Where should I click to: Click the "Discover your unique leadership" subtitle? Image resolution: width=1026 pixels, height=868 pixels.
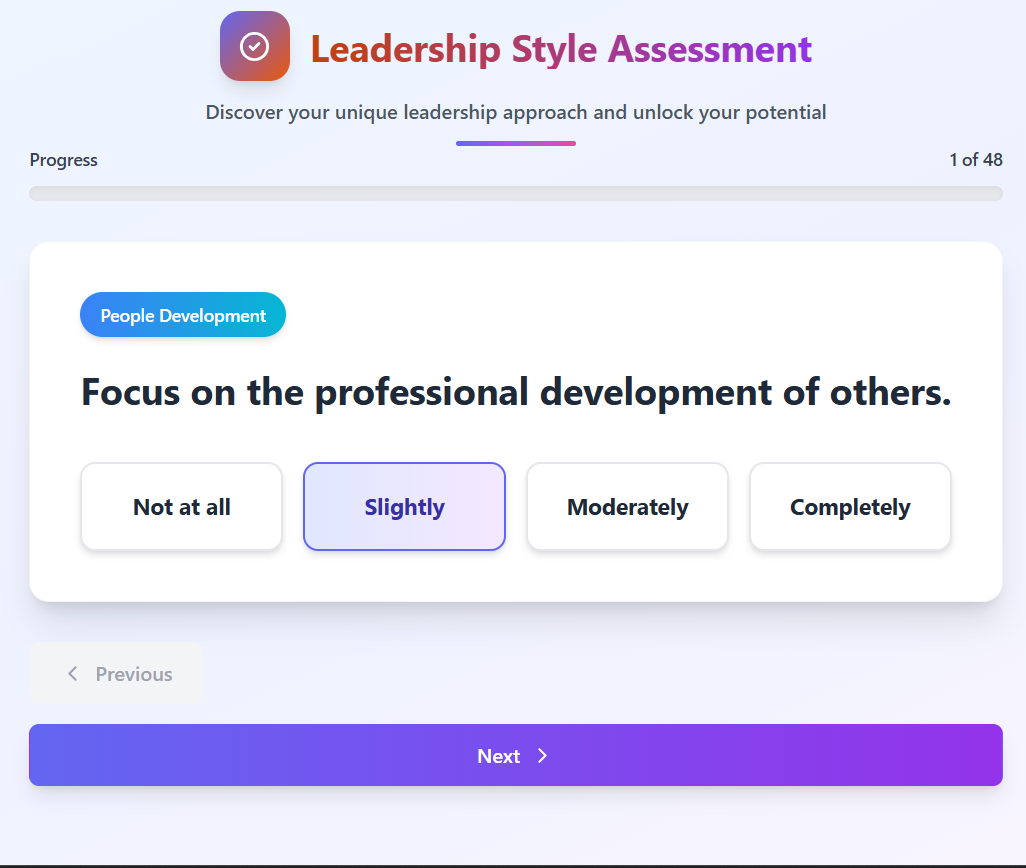(515, 112)
